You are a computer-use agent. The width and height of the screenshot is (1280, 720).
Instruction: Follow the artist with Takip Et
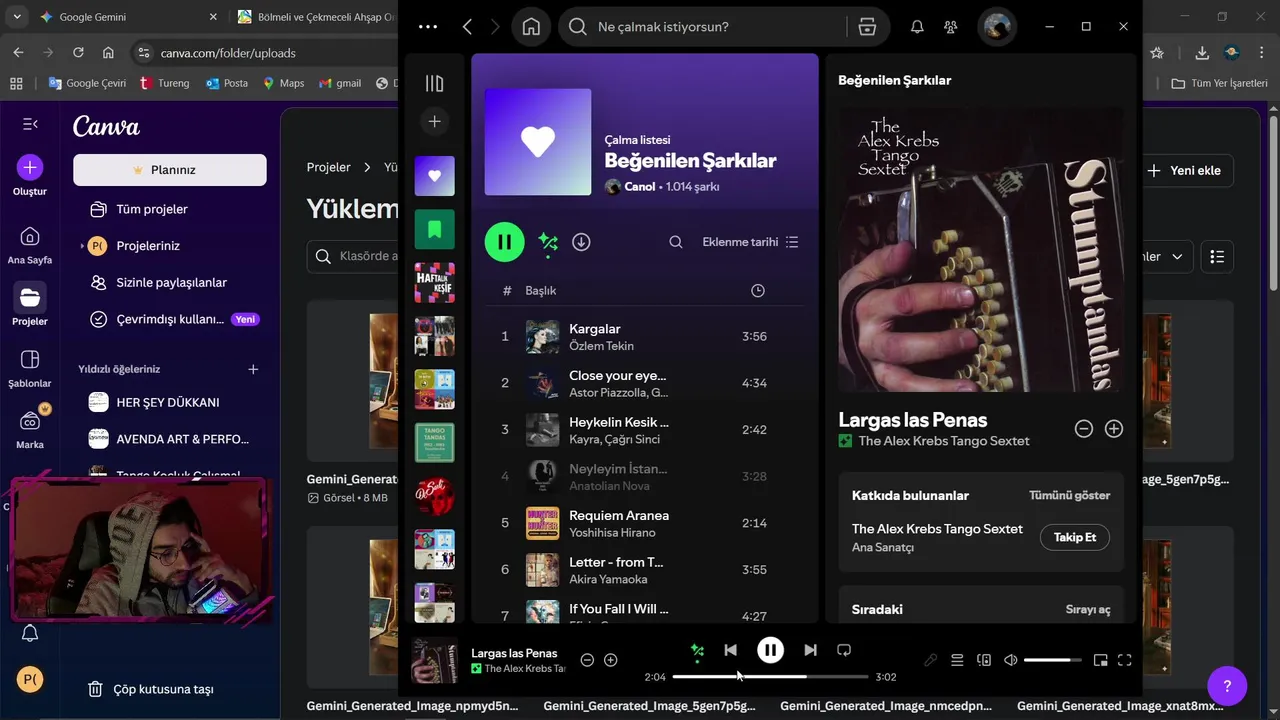[1075, 538]
